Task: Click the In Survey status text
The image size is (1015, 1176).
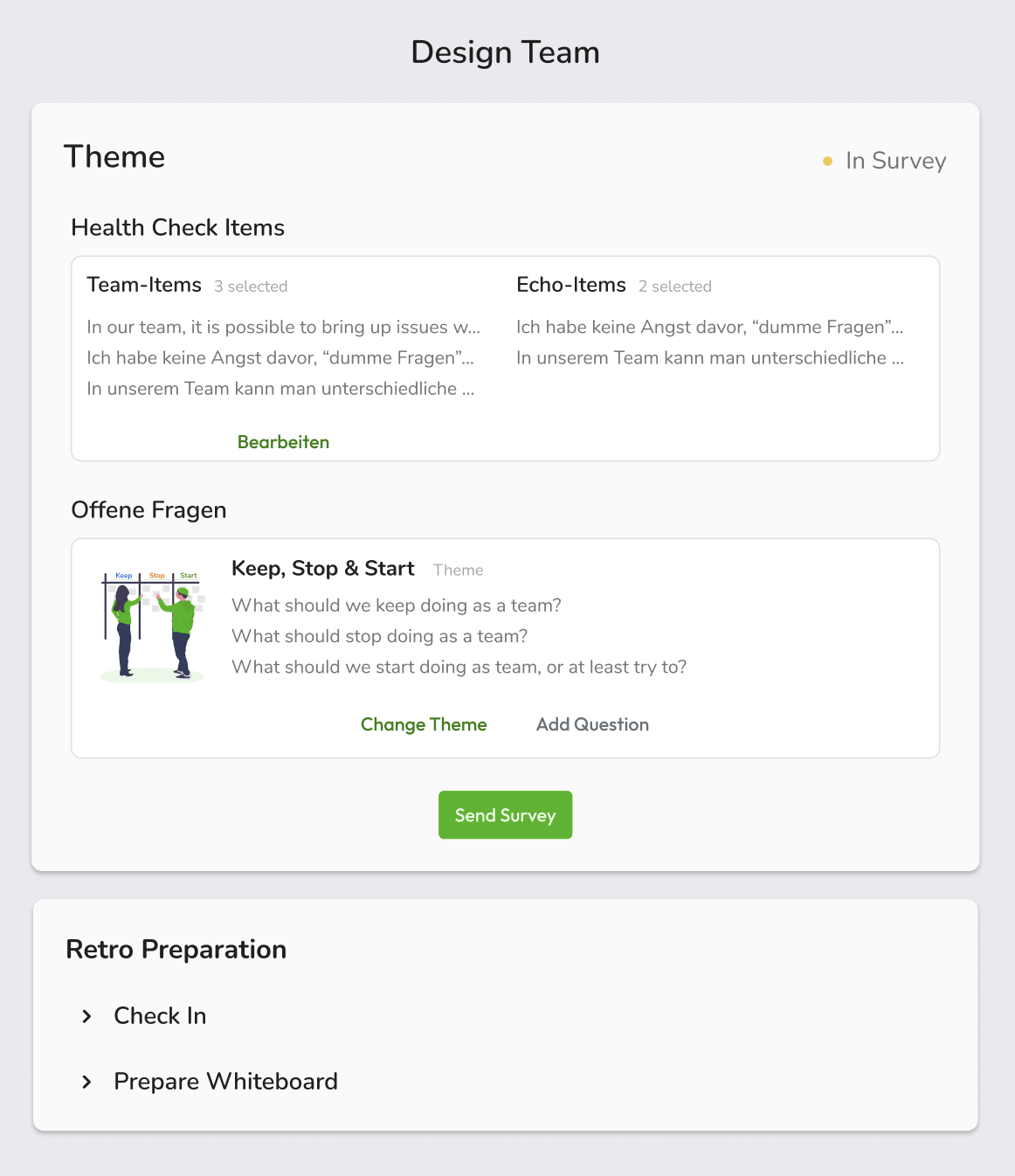Action: (x=895, y=162)
